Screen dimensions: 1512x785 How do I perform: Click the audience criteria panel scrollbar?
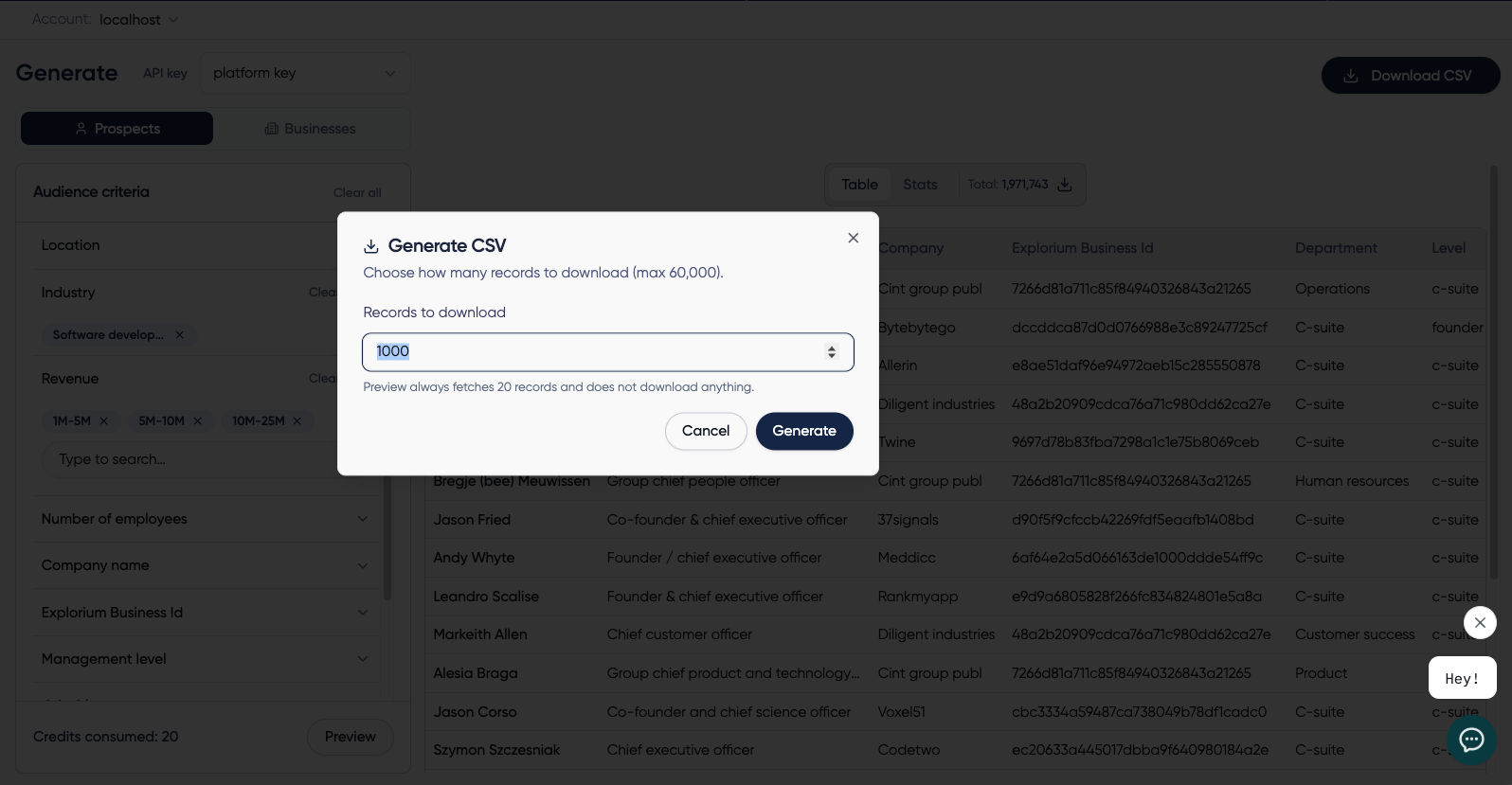387,538
